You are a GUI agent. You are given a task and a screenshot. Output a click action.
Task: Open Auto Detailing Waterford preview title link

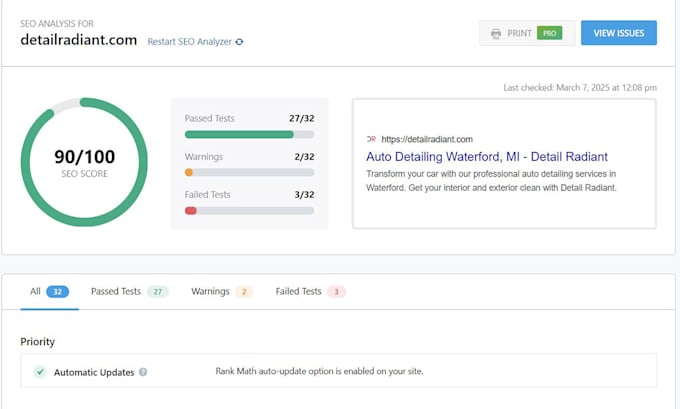click(487, 157)
